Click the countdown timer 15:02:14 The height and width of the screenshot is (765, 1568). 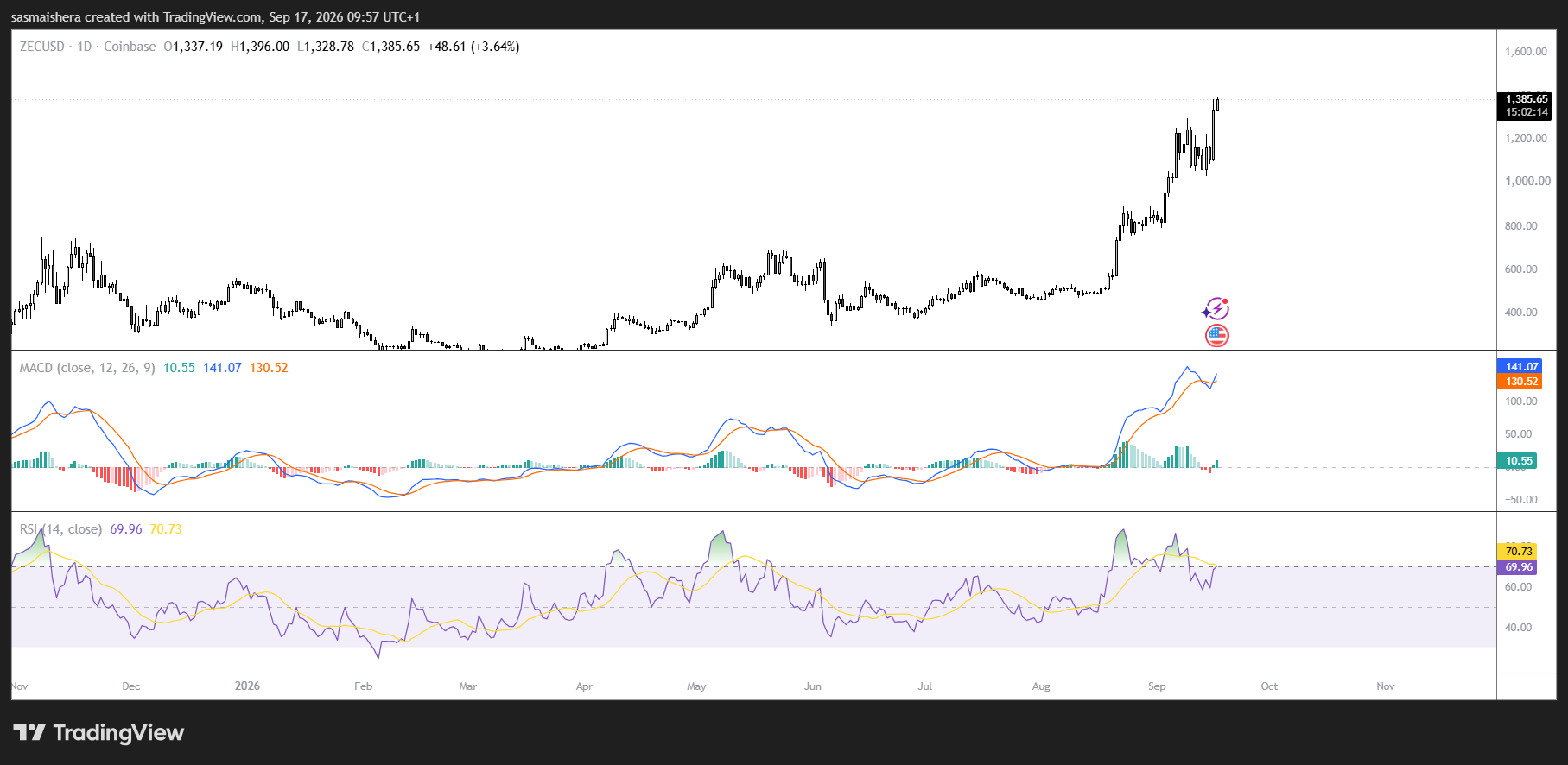tap(1527, 112)
